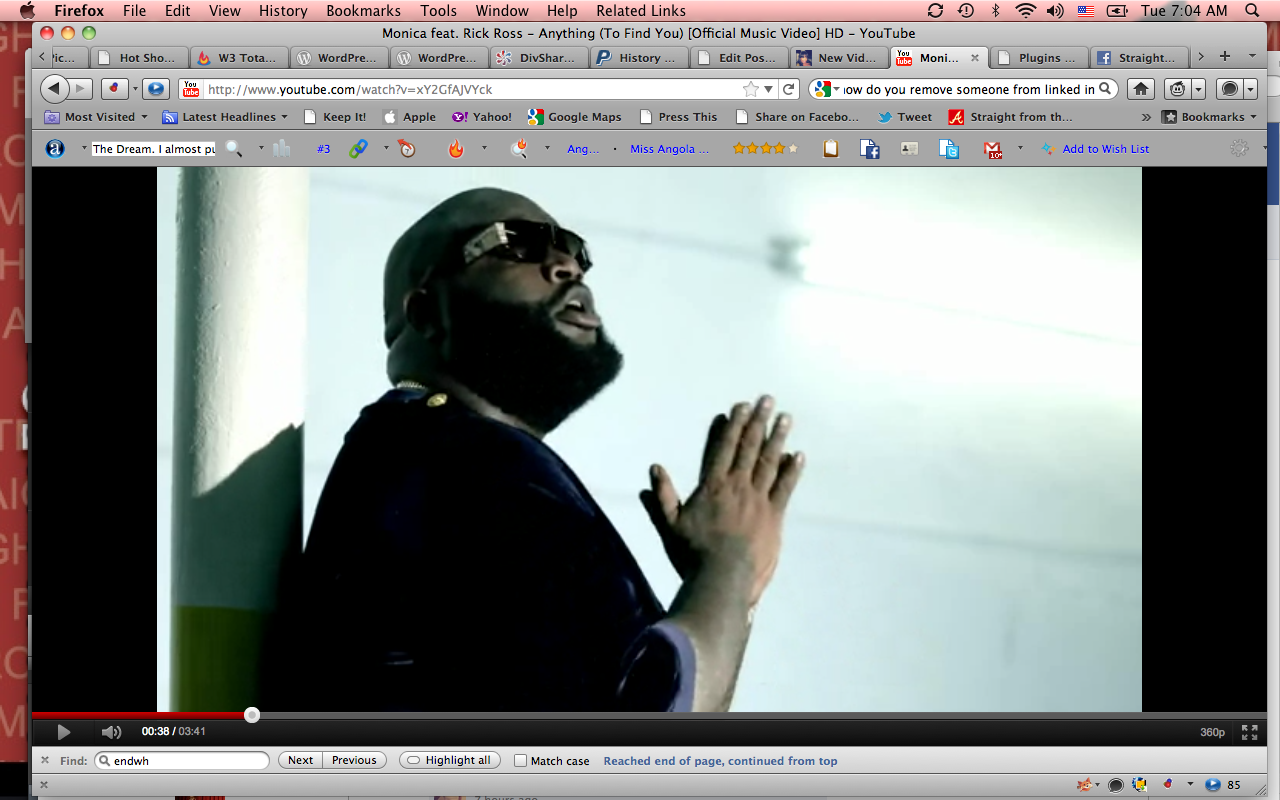Enable Match case checkbox
Image resolution: width=1280 pixels, height=800 pixels.
point(520,761)
